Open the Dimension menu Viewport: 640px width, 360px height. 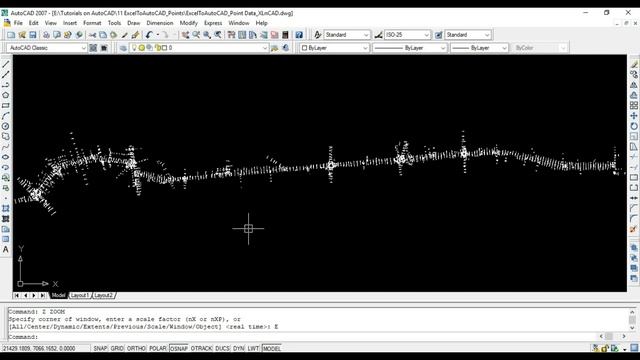click(160, 23)
